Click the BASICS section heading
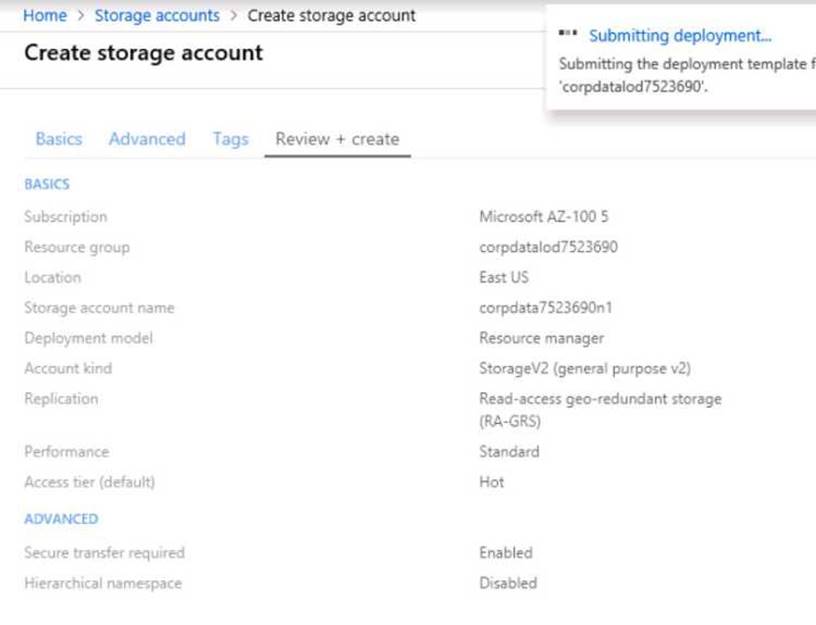816x625 pixels. point(47,184)
